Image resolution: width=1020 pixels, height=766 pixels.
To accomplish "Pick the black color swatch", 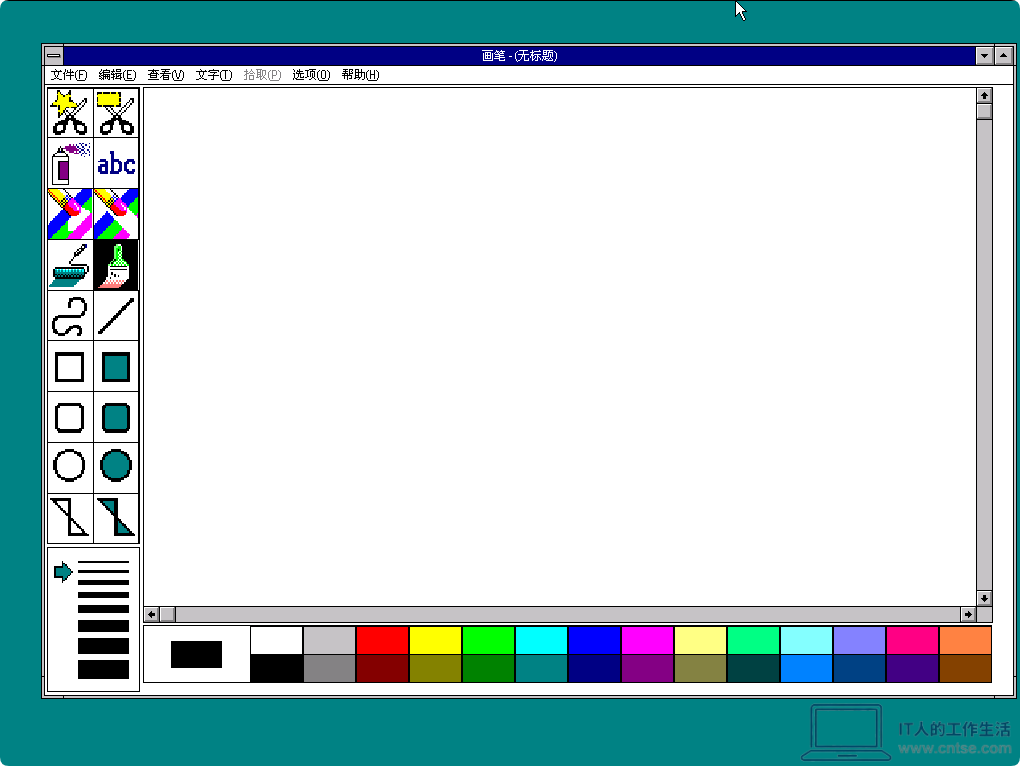I will [276, 668].
